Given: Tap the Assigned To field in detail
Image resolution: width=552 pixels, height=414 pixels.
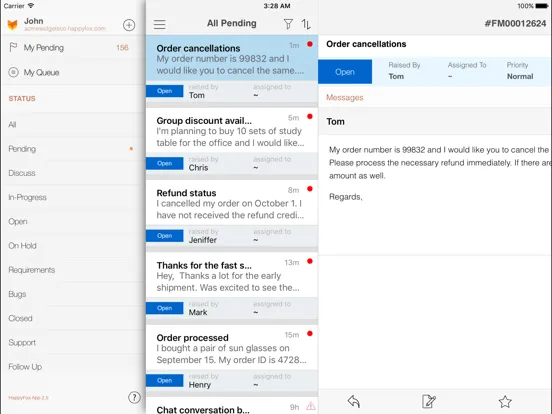Looking at the screenshot, I should 467,71.
